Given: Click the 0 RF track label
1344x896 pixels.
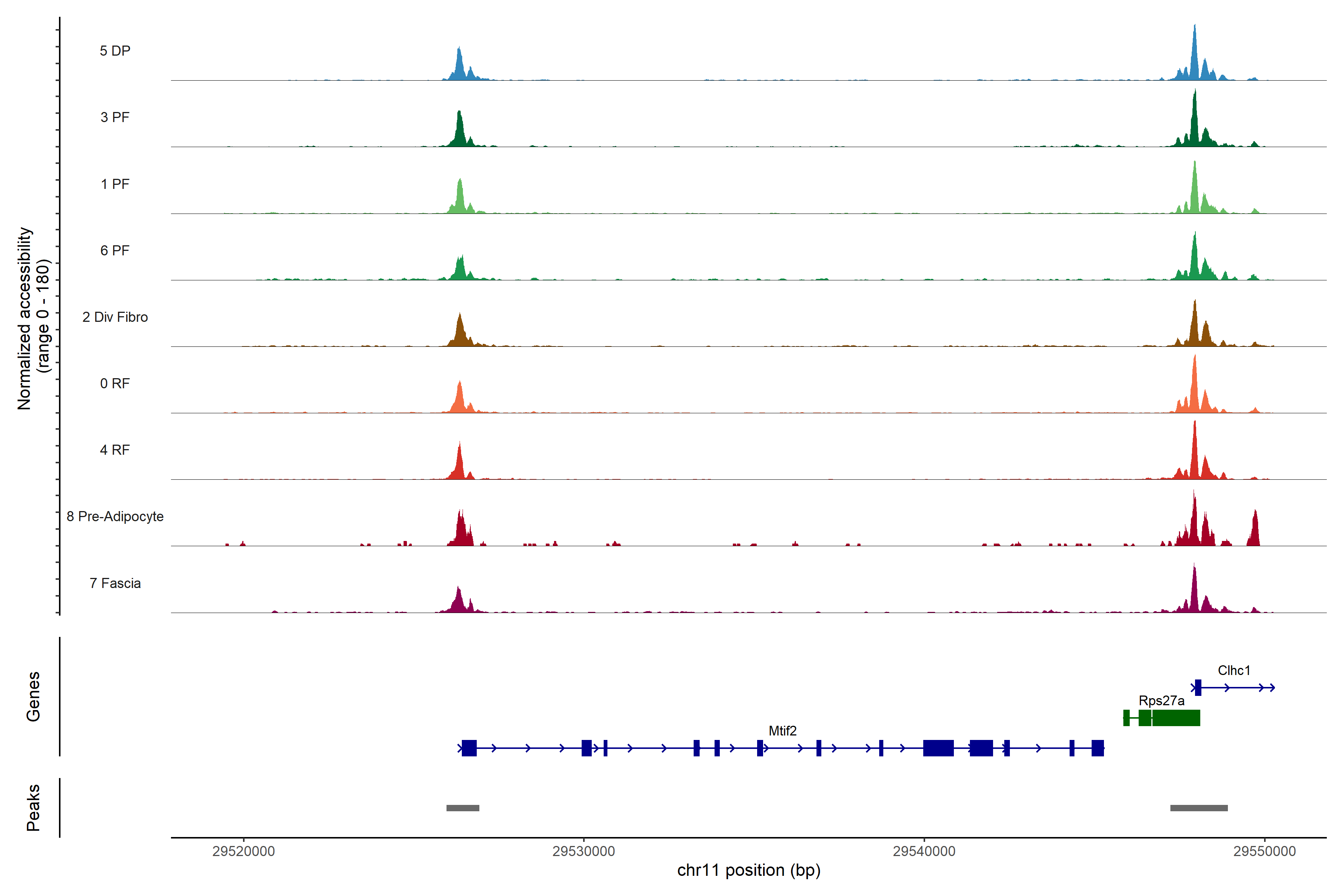Looking at the screenshot, I should coord(115,383).
